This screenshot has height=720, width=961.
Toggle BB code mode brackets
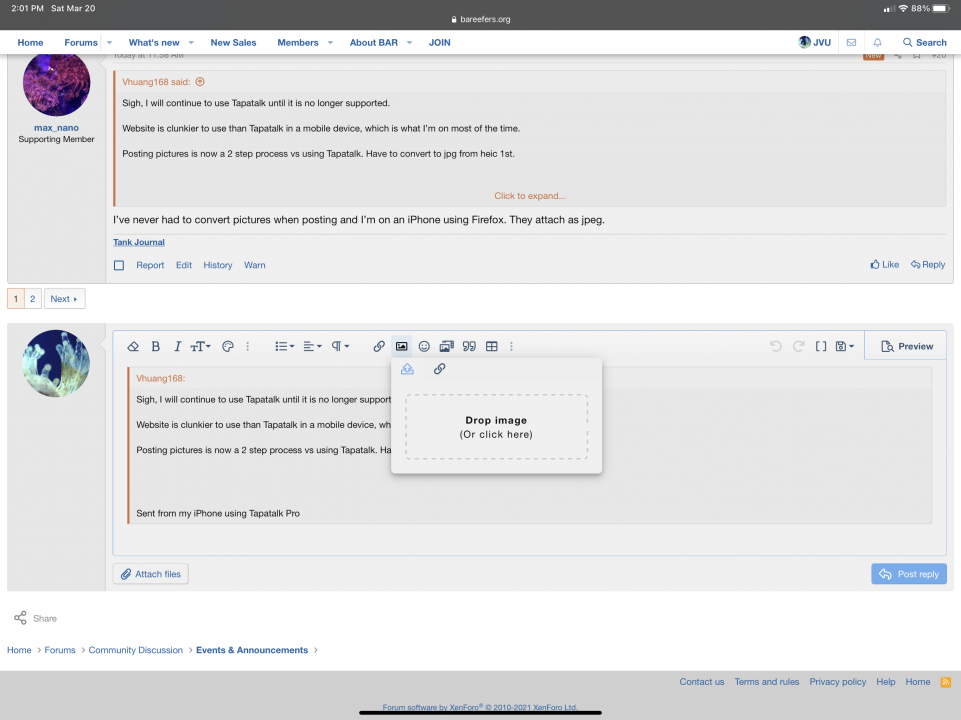821,347
